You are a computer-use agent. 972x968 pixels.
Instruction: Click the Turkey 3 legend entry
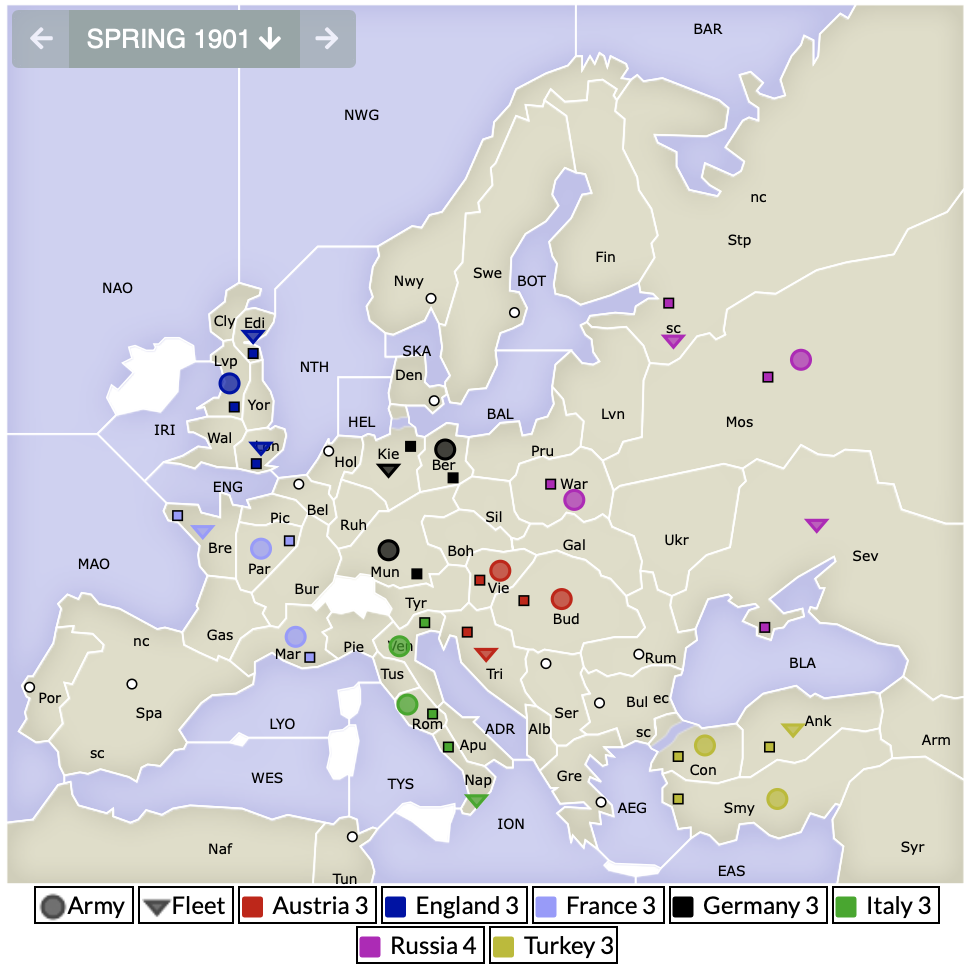553,945
